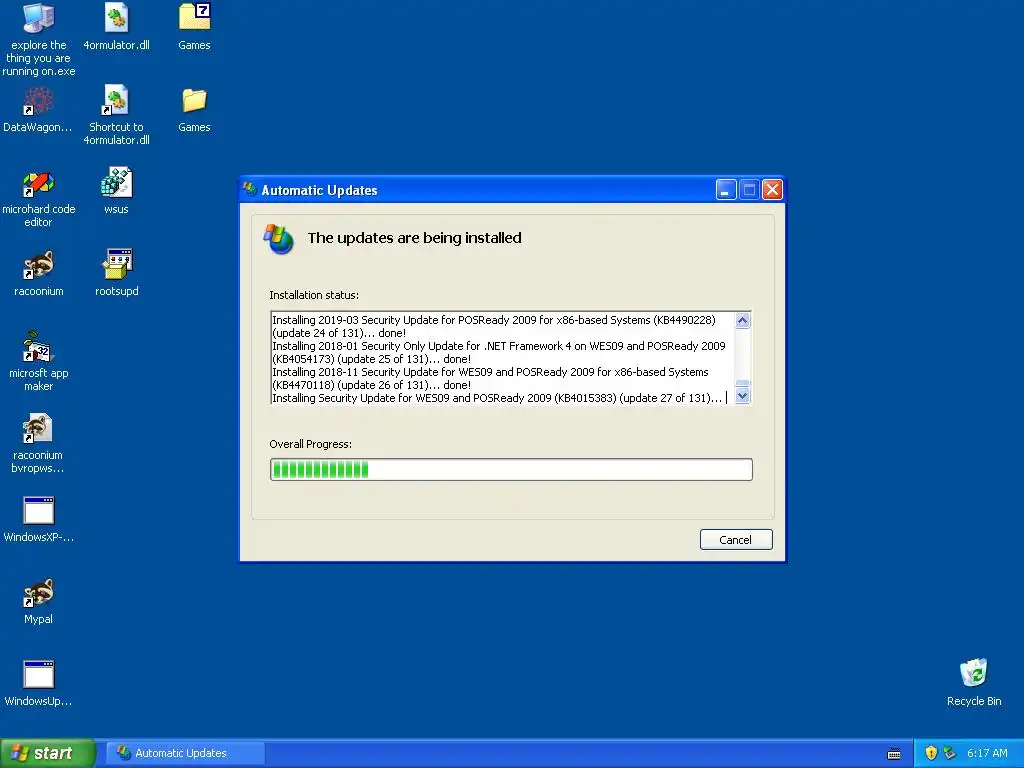Click the KB4470118 update 26 line
This screenshot has width=1024, height=768.
pos(490,379)
